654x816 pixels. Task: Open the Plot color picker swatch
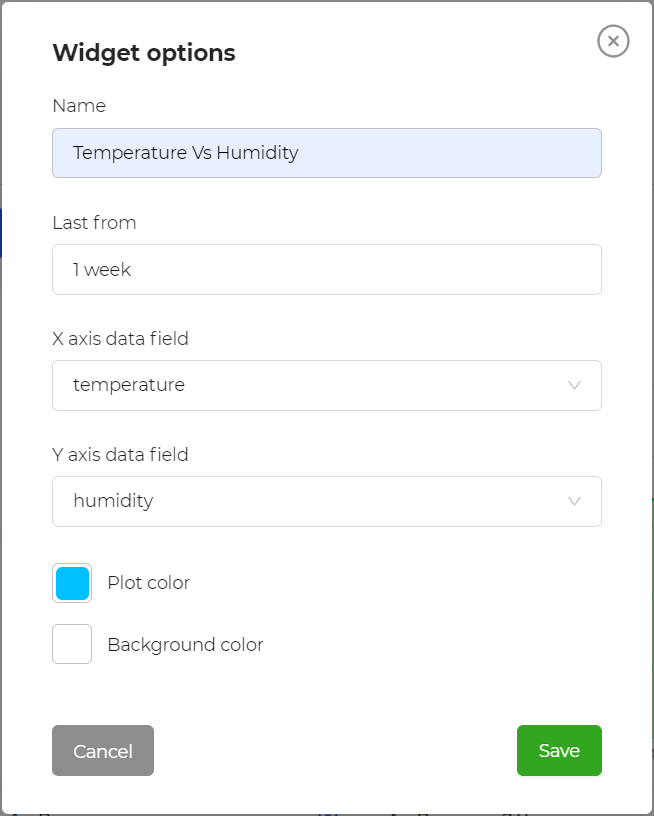pos(72,583)
